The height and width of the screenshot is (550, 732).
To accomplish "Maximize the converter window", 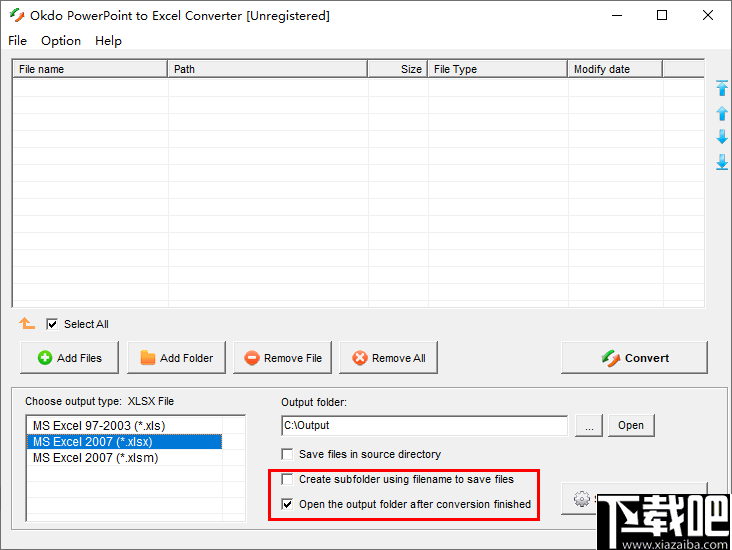I will coord(662,15).
